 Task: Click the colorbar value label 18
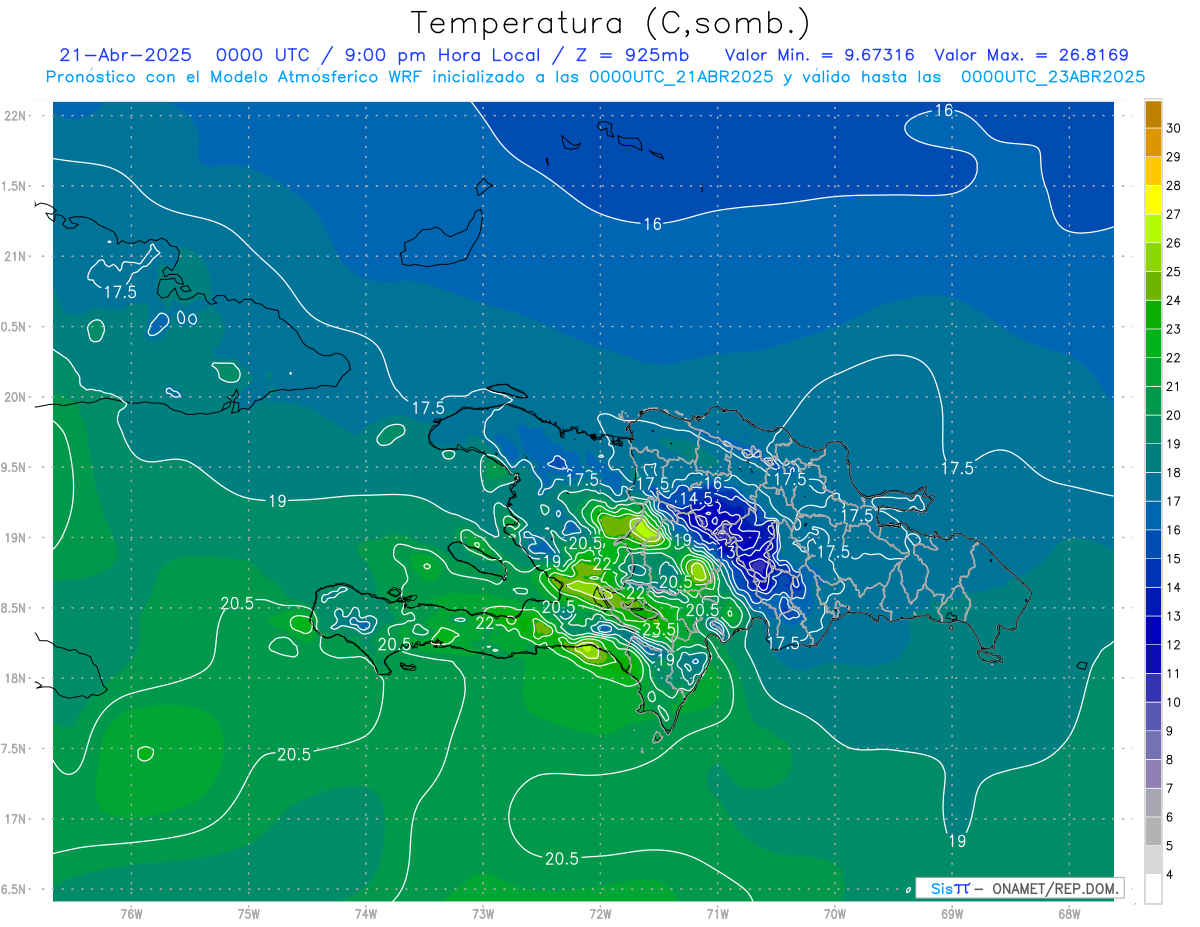click(1174, 472)
